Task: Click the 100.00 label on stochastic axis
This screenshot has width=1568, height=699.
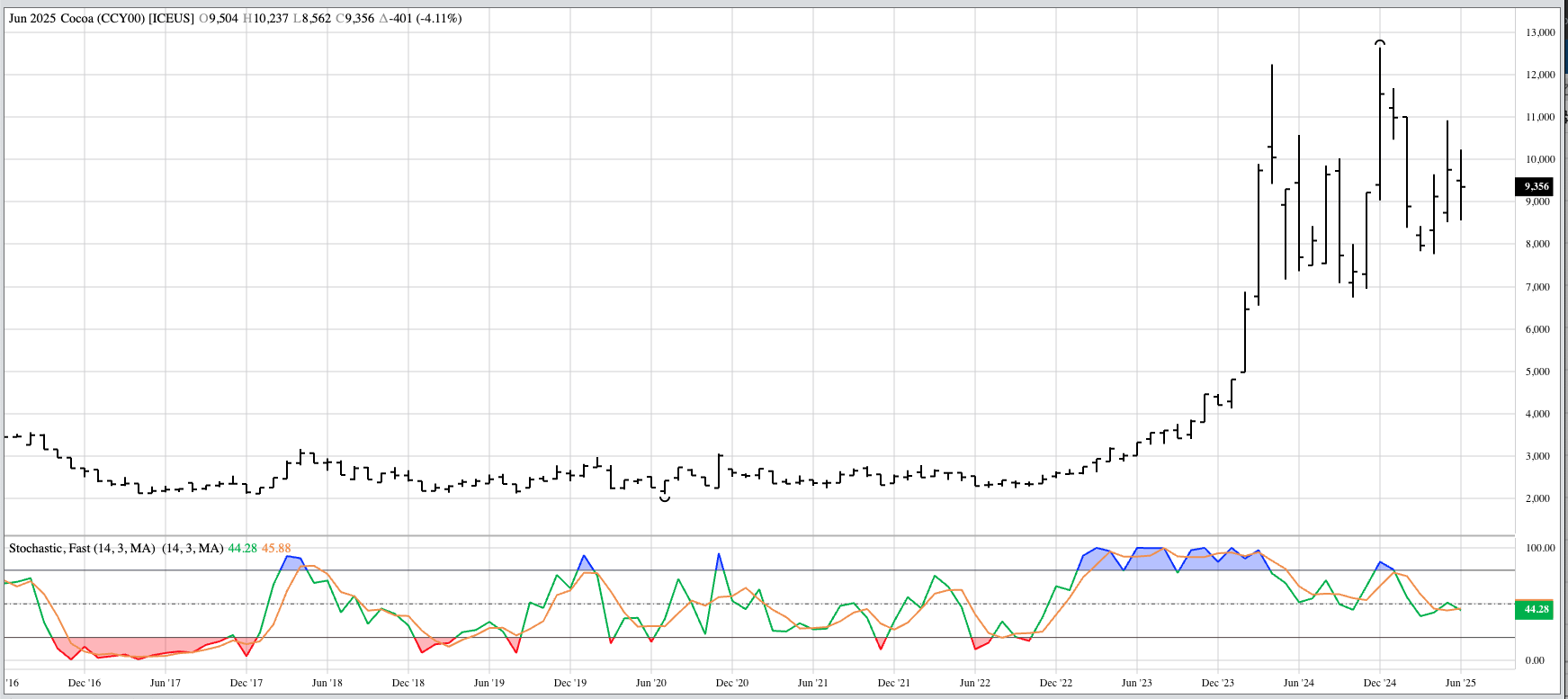Action: coord(1540,548)
